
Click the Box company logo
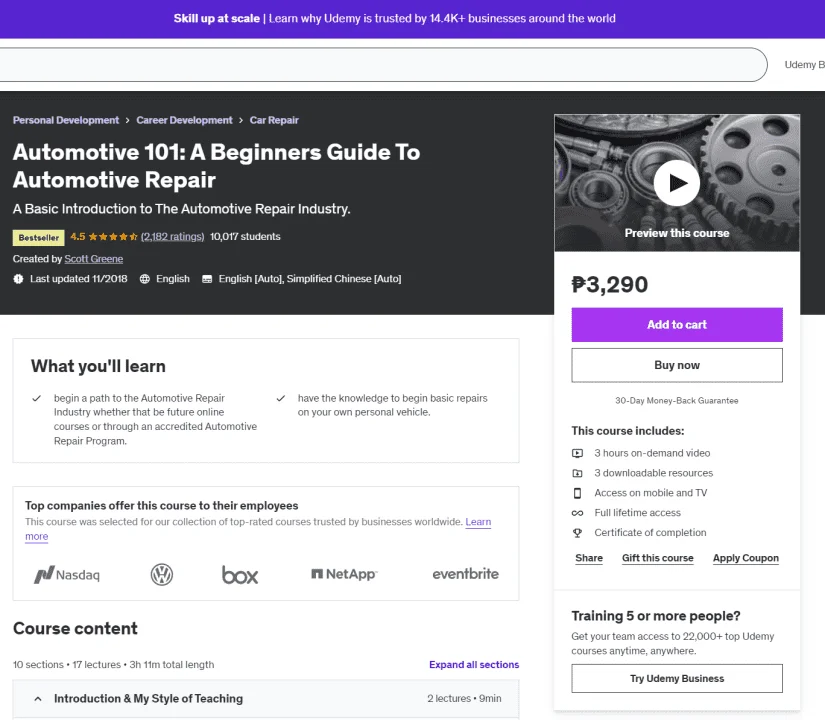240,574
